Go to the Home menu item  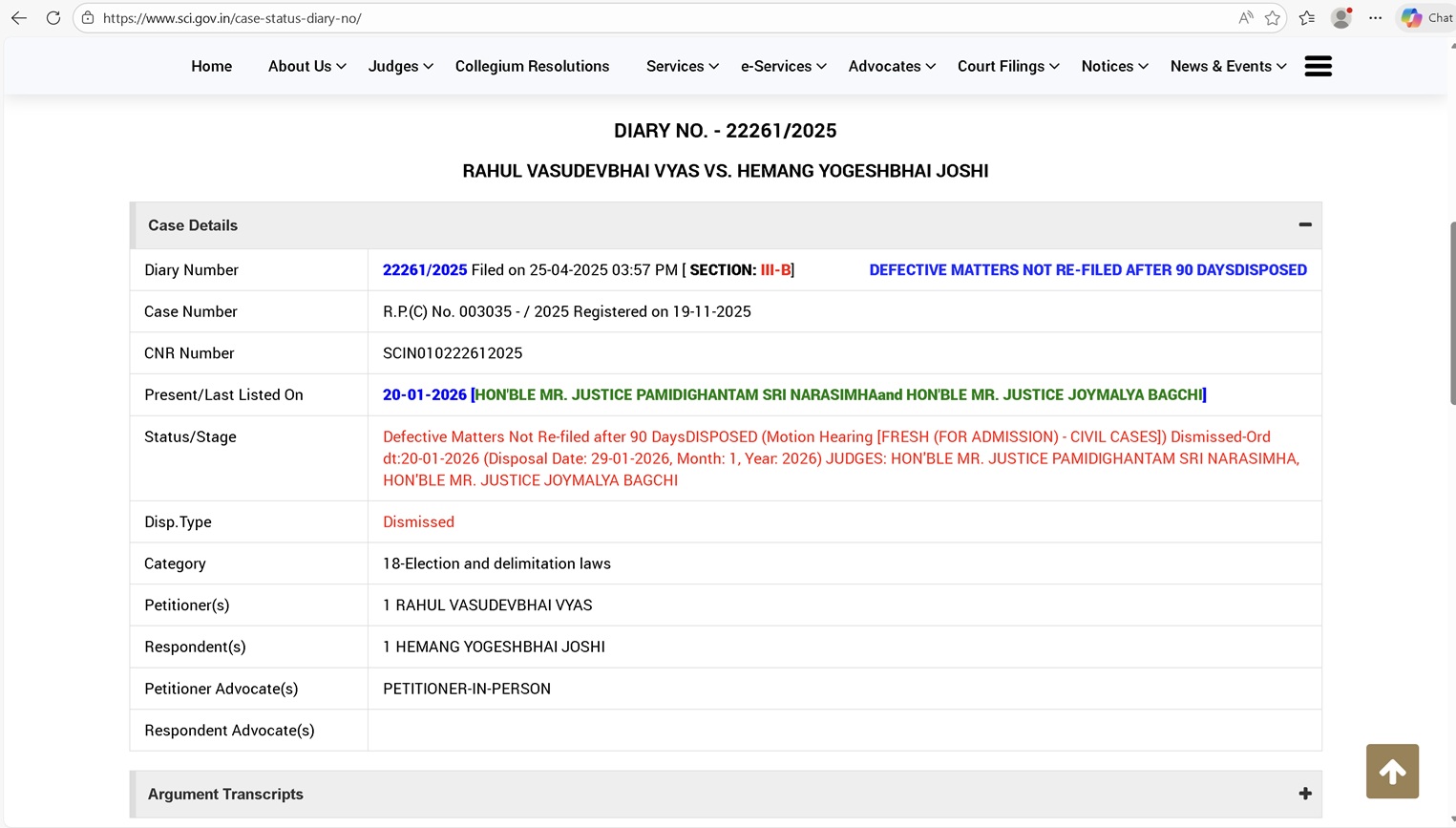tap(211, 66)
